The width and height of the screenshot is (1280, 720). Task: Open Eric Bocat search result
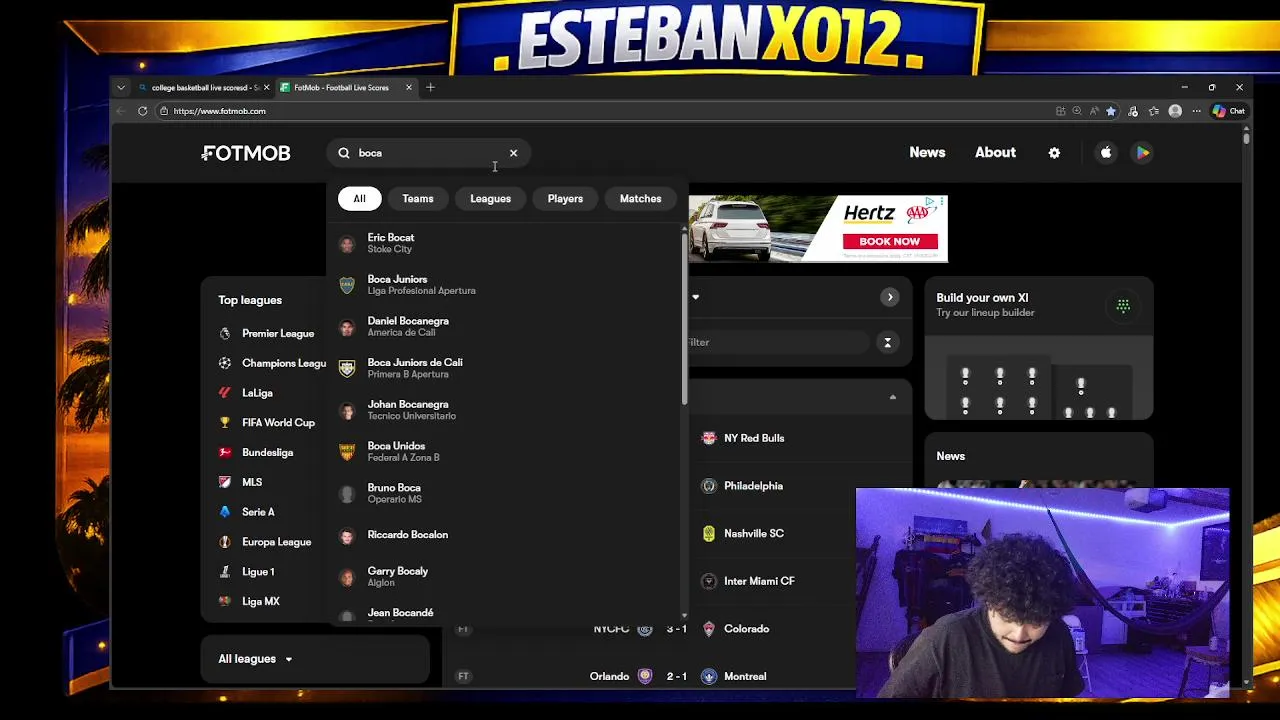pos(505,243)
